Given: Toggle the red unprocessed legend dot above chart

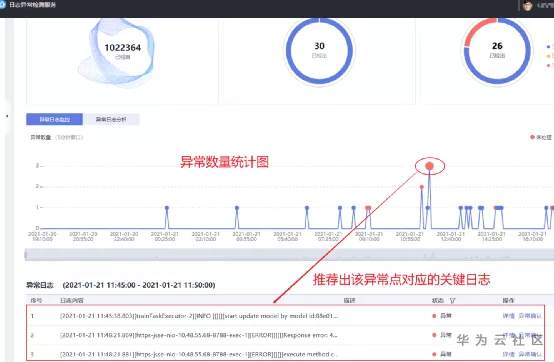Looking at the screenshot, I should click(532, 137).
